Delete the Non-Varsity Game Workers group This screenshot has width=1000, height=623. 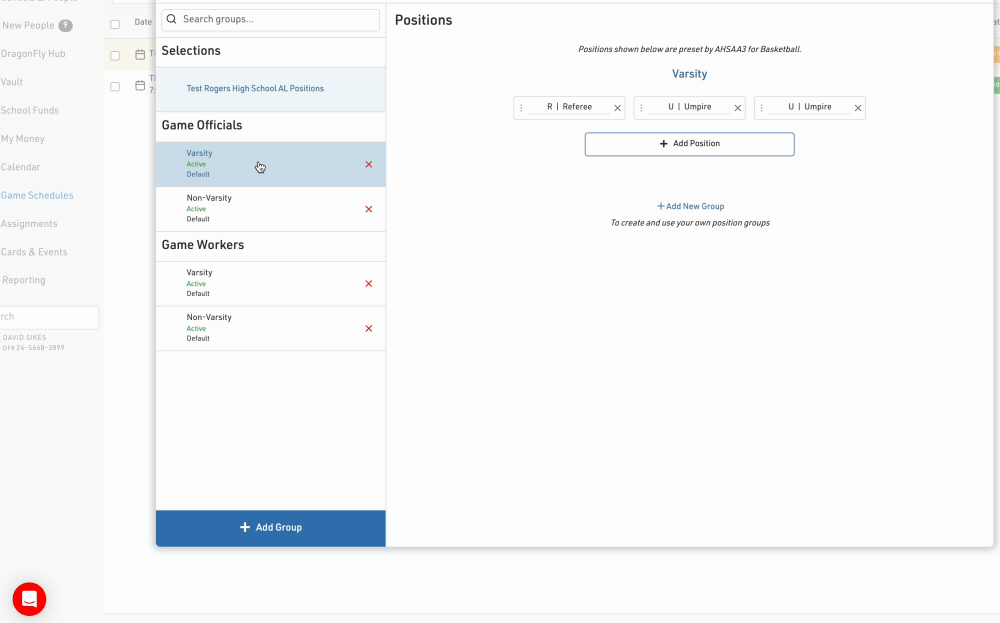pyautogui.click(x=369, y=329)
